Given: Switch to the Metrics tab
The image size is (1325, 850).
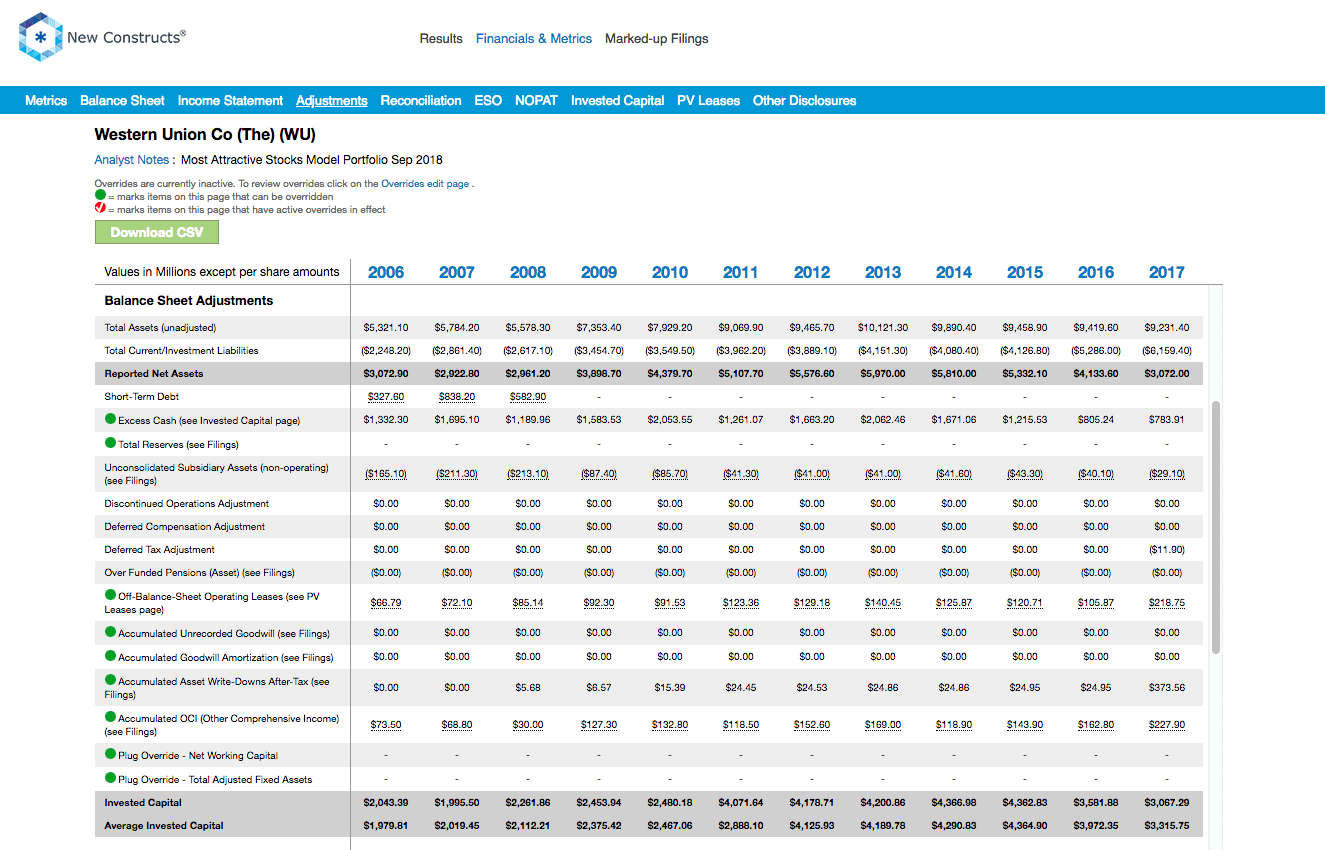Looking at the screenshot, I should [46, 100].
